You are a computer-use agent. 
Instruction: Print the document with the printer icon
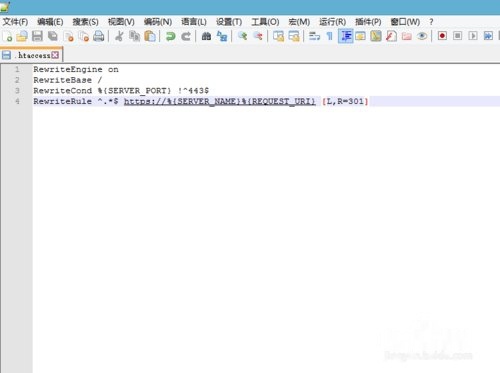click(99, 36)
